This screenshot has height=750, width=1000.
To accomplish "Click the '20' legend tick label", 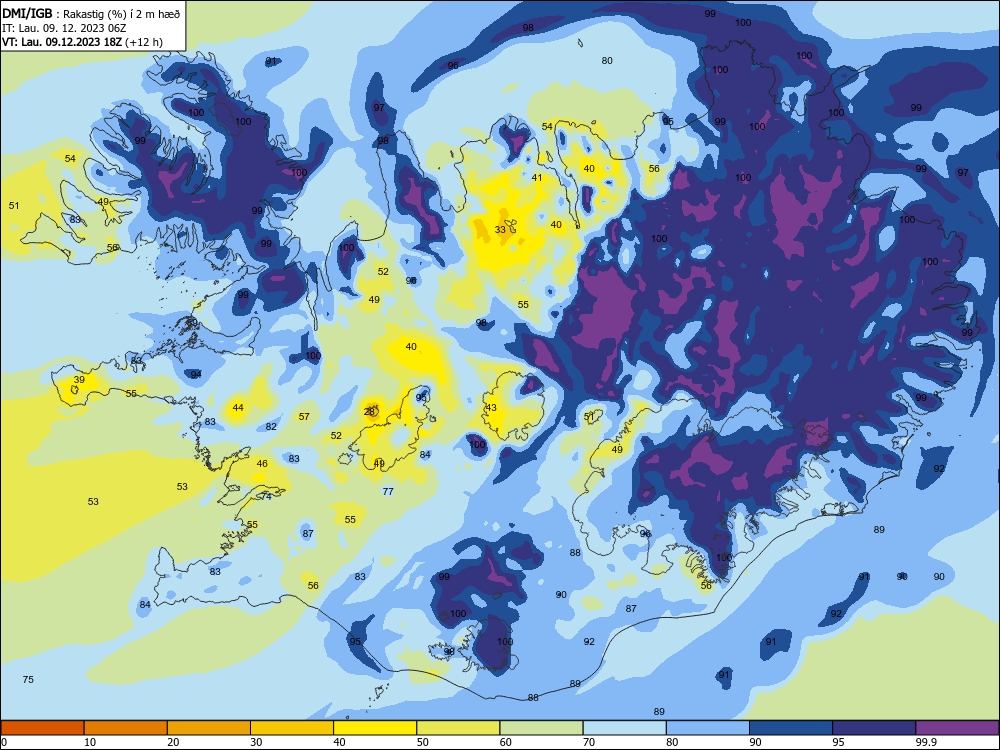I will tap(173, 742).
